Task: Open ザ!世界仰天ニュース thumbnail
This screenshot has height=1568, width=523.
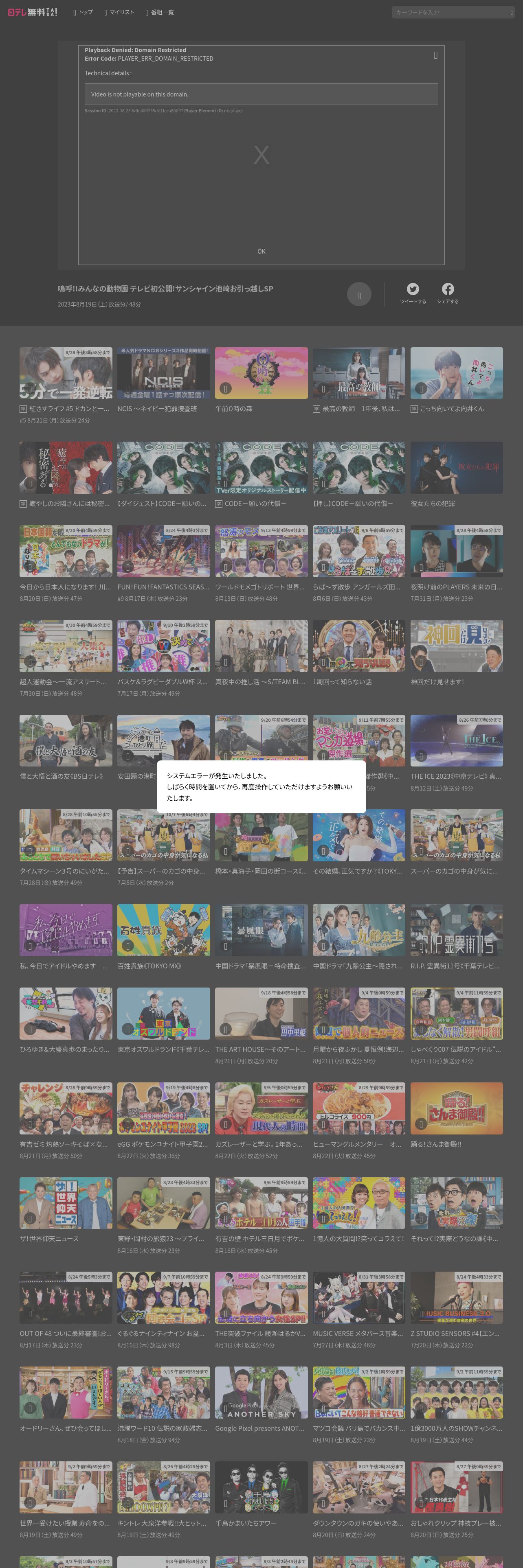Action: coord(66,1203)
